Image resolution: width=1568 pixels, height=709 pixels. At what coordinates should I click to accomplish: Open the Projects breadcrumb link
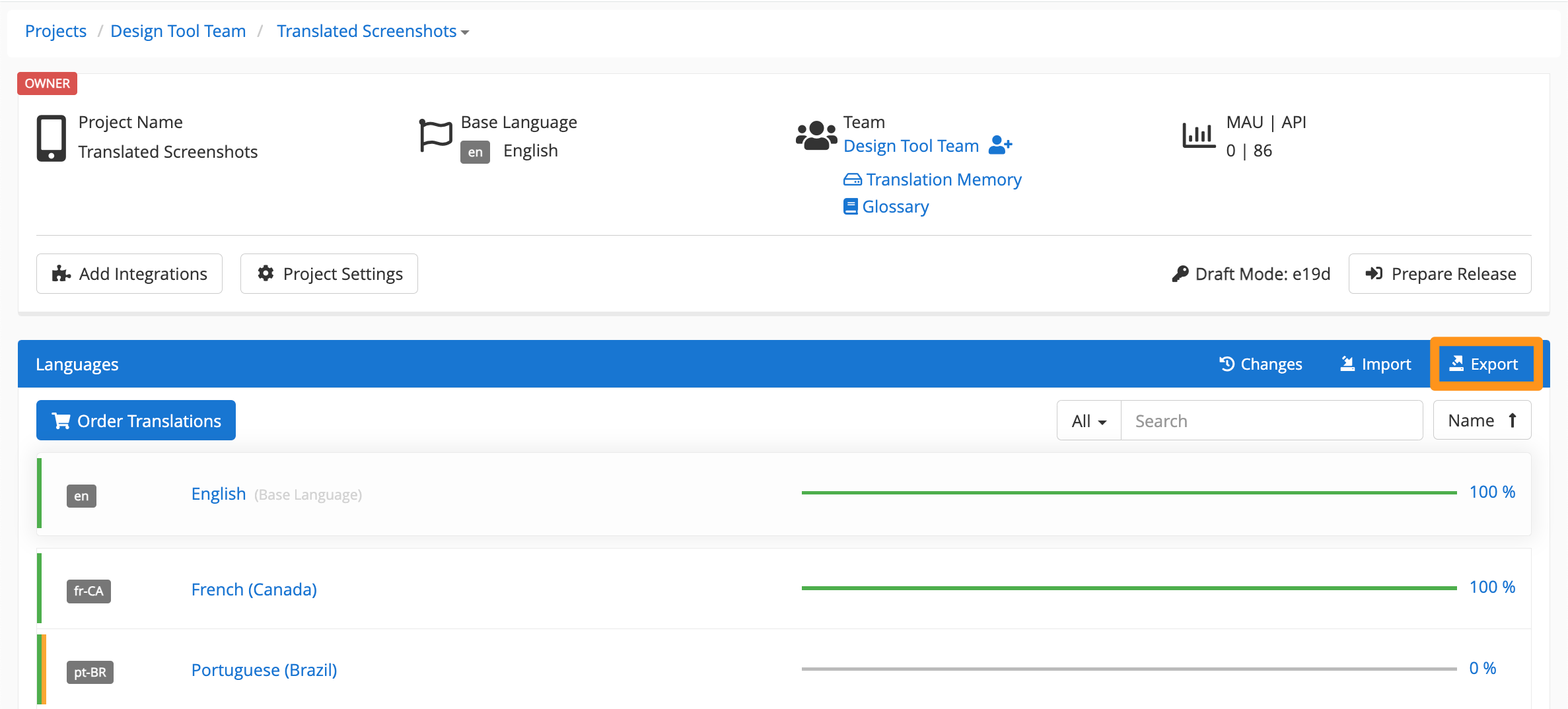[x=55, y=31]
